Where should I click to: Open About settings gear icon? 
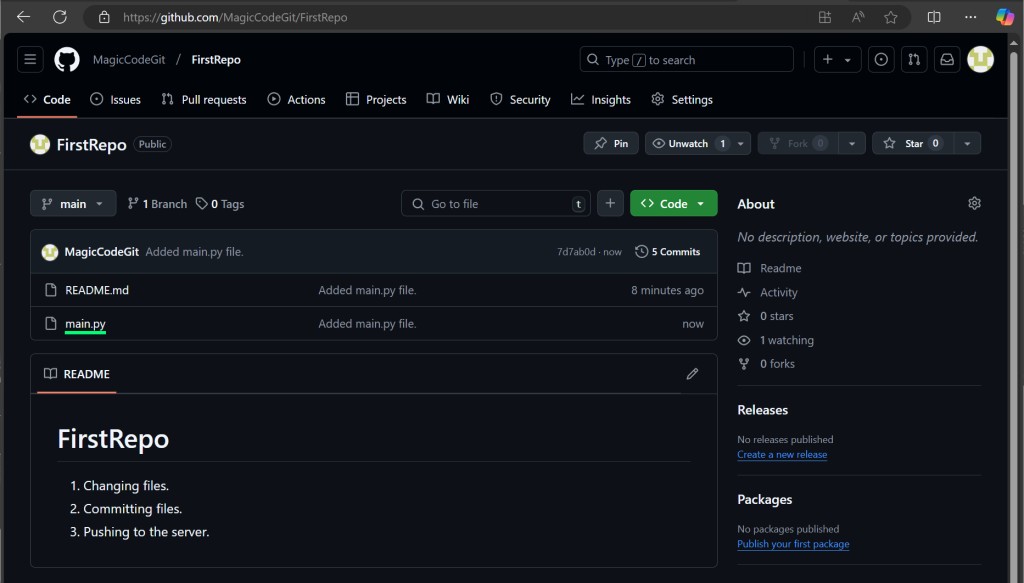(x=974, y=204)
